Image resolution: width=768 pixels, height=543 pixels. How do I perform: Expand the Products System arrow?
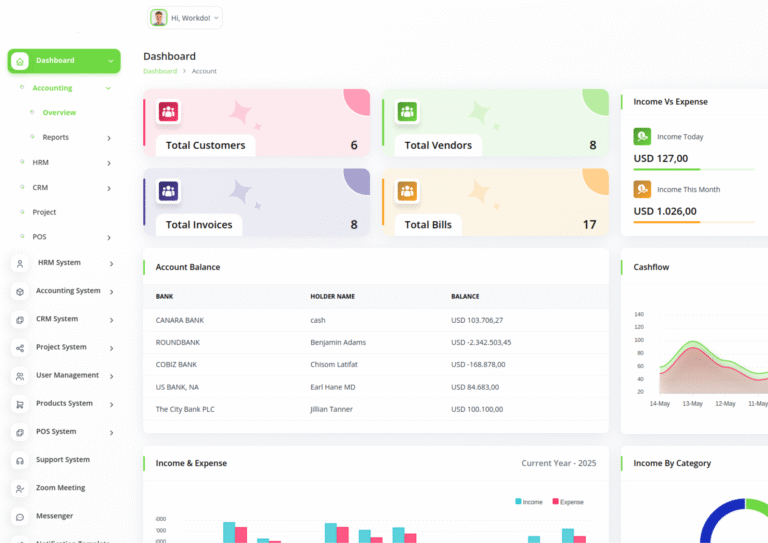tap(112, 404)
